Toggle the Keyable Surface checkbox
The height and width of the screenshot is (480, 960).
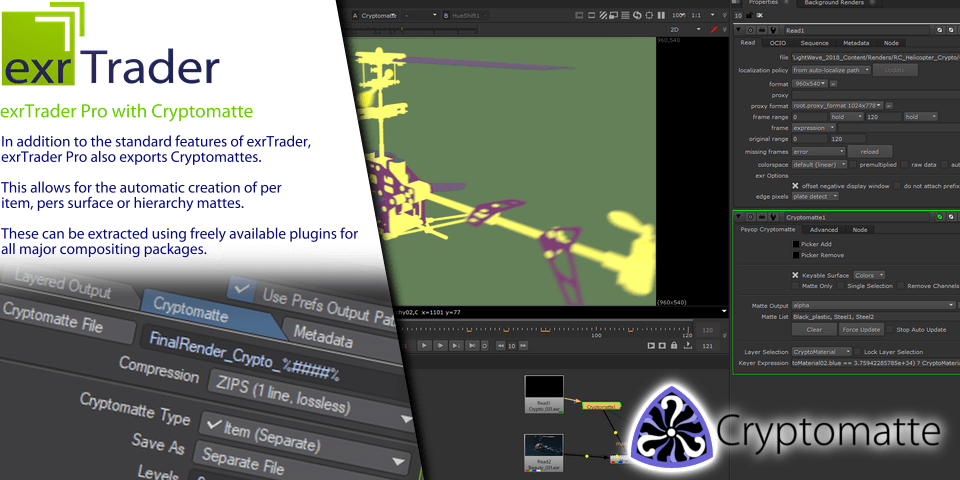(795, 276)
